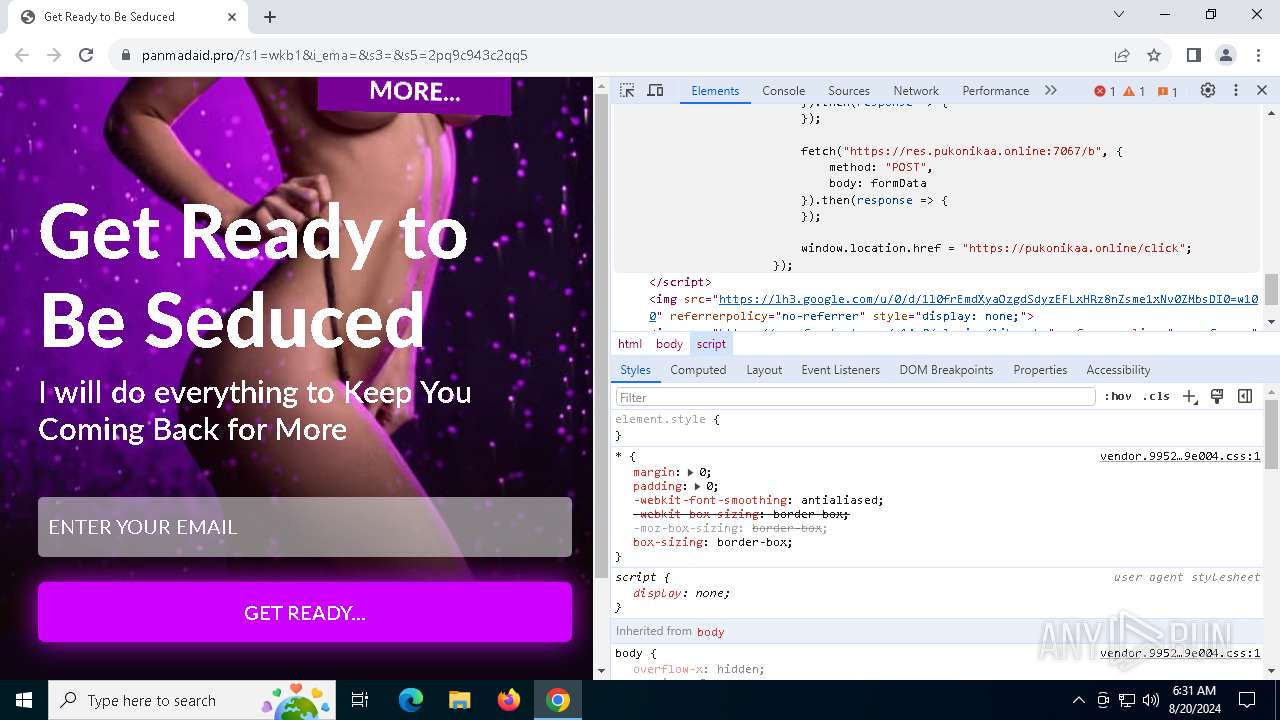Bookmark this tab star icon

tap(1154, 55)
